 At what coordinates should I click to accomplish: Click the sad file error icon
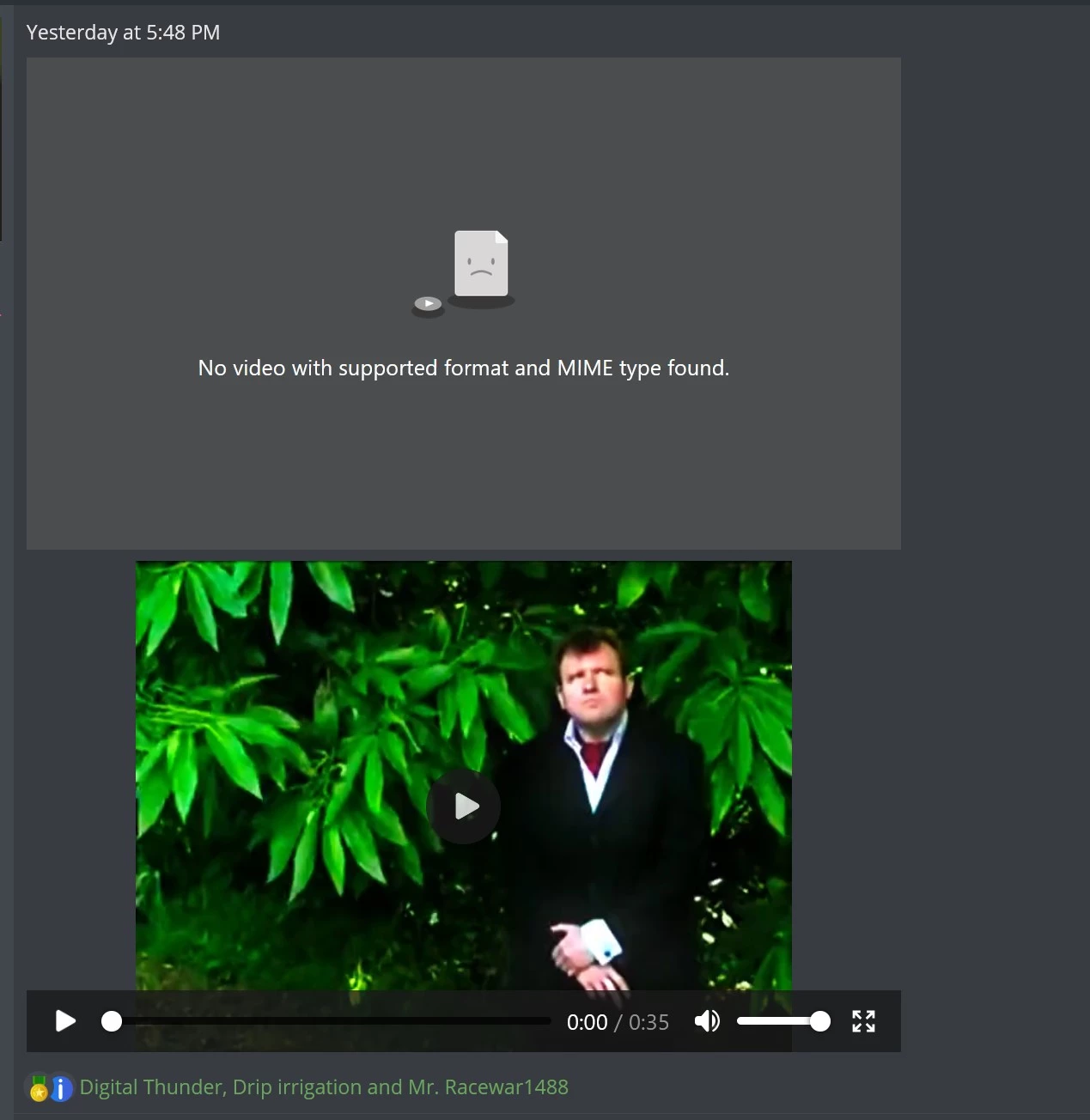[x=481, y=264]
